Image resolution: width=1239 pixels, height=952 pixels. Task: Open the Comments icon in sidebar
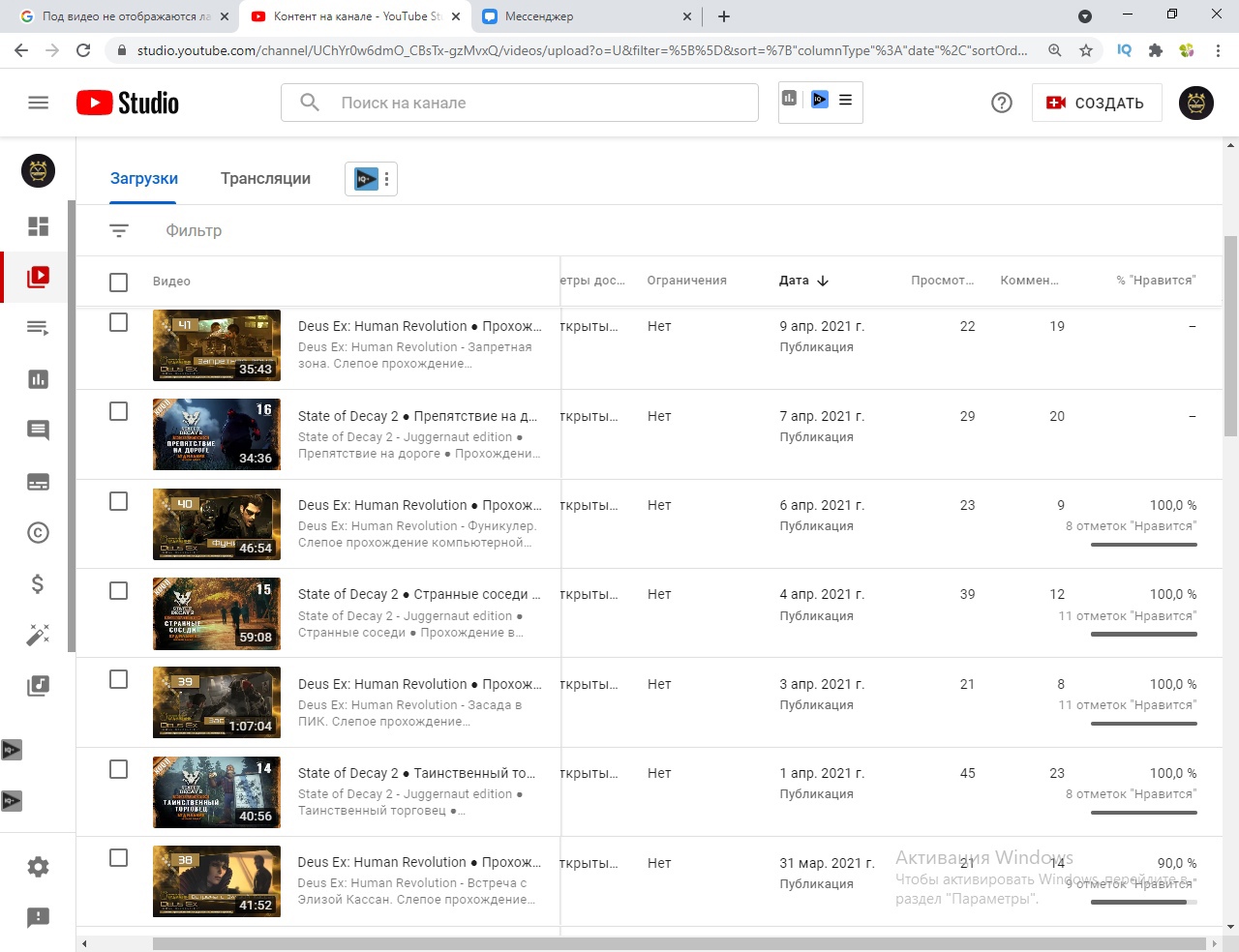39,431
